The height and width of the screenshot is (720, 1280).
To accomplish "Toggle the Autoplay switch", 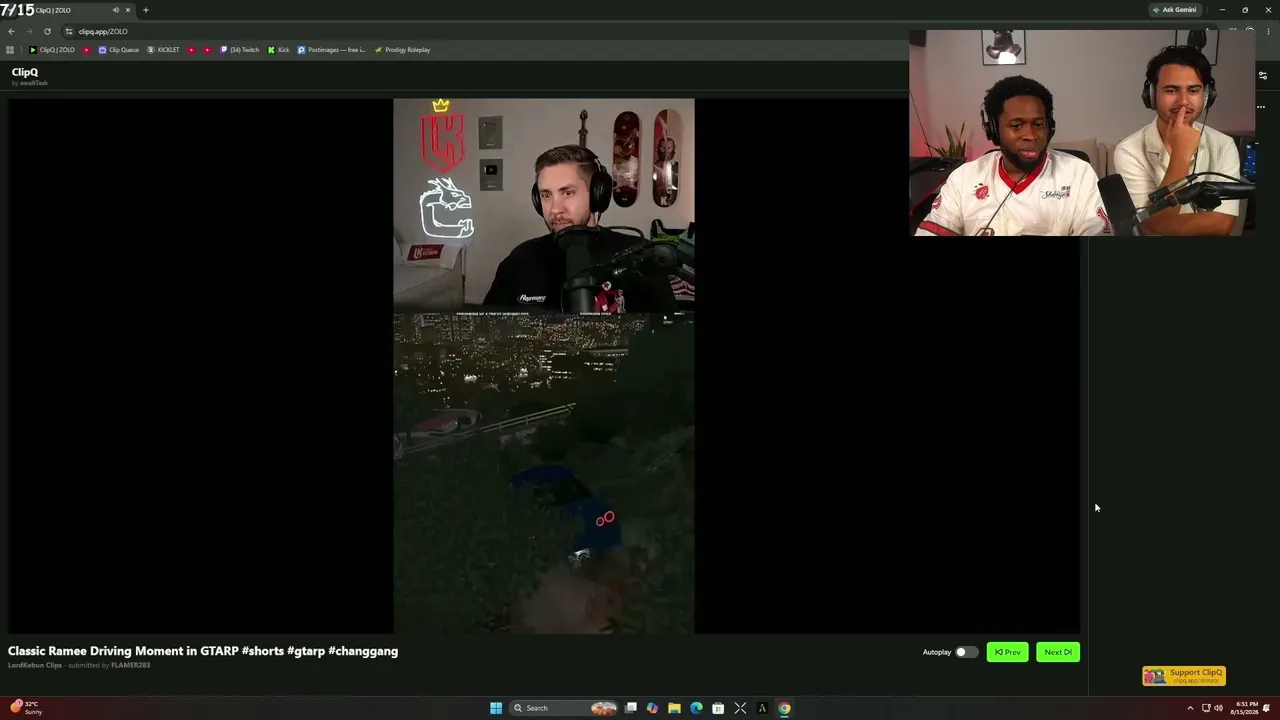I will [966, 652].
